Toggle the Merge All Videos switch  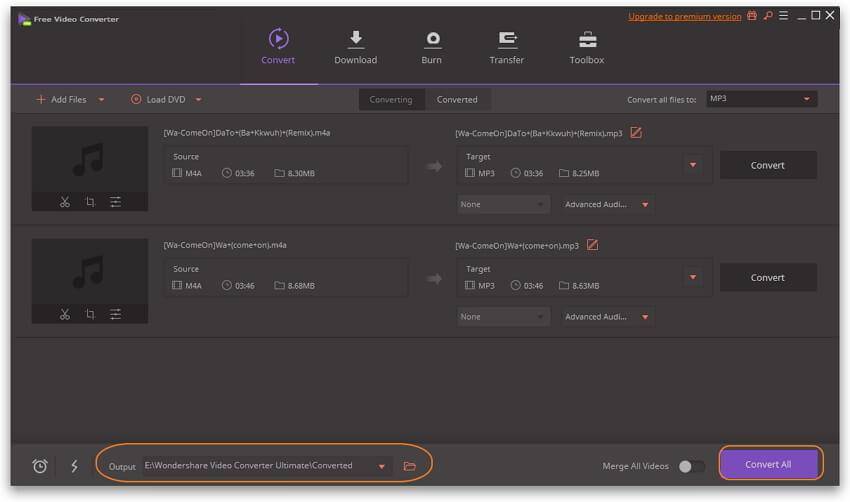coord(691,466)
